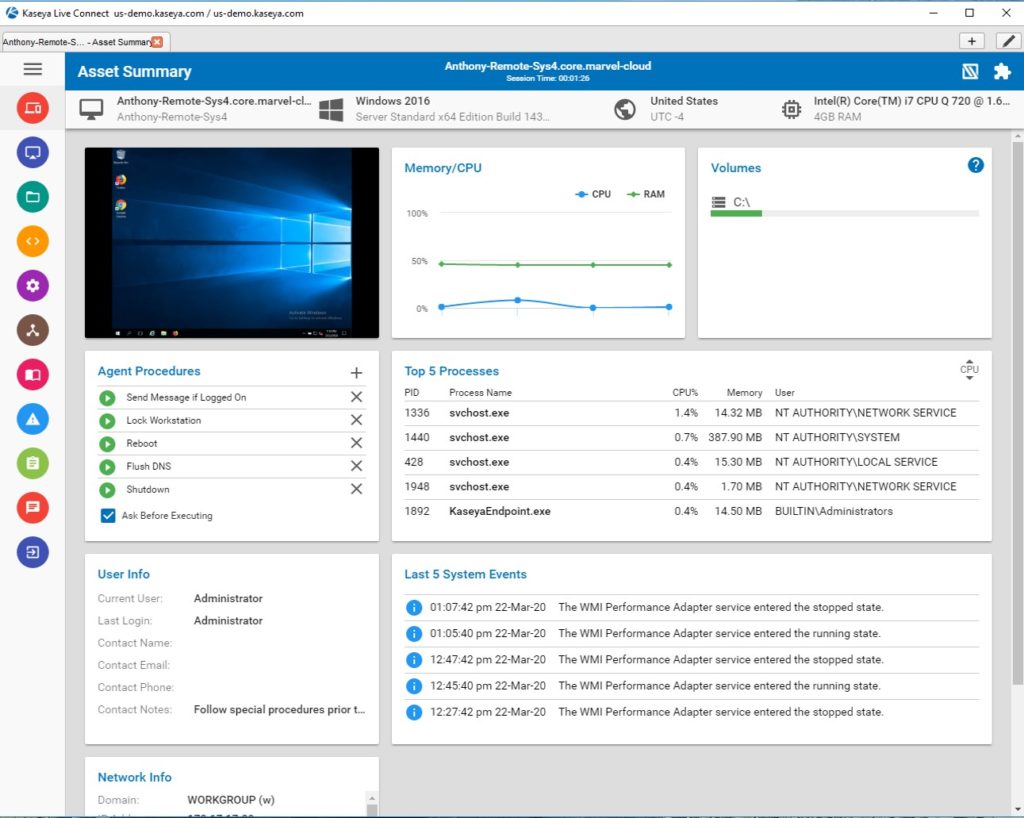Run the Lock Workstation procedure

(x=107, y=420)
